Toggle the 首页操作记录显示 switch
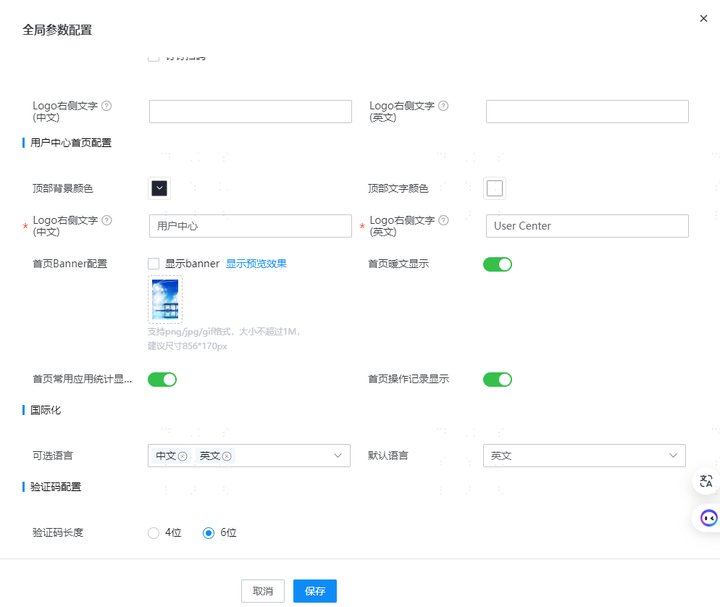 click(x=497, y=380)
